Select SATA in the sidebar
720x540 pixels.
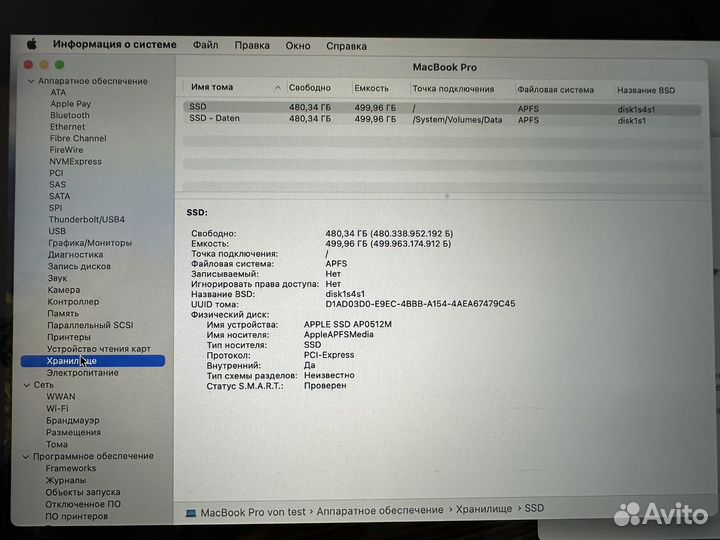(x=60, y=196)
